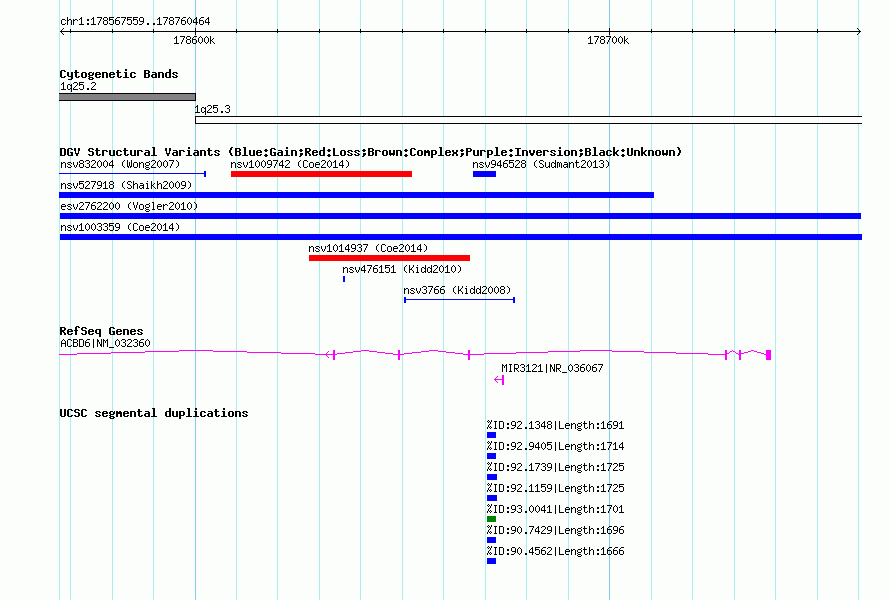Select the nsv946528 (Sudmant2013) blue gain bar

pos(484,174)
